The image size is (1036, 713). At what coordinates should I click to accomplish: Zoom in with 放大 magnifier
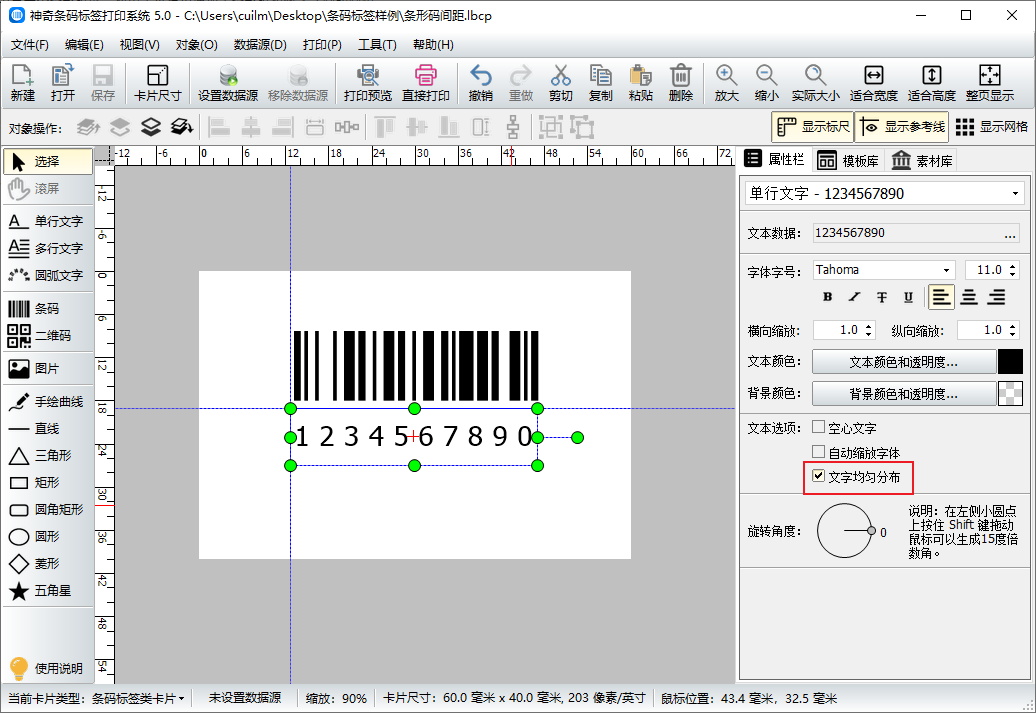point(726,83)
